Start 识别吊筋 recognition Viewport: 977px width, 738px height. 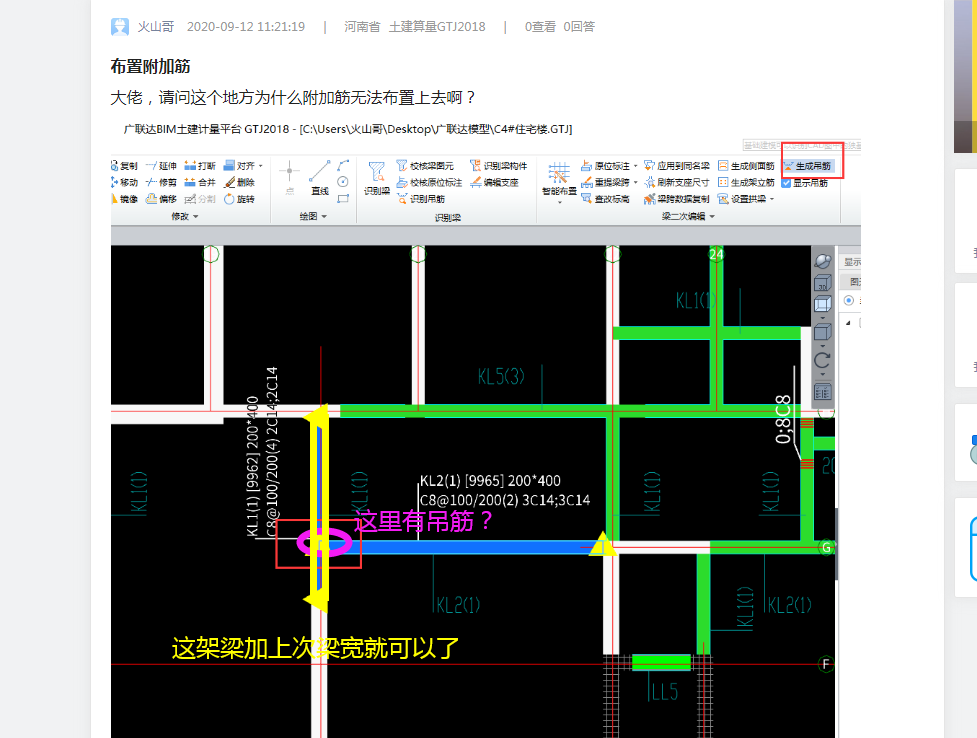click(421, 199)
